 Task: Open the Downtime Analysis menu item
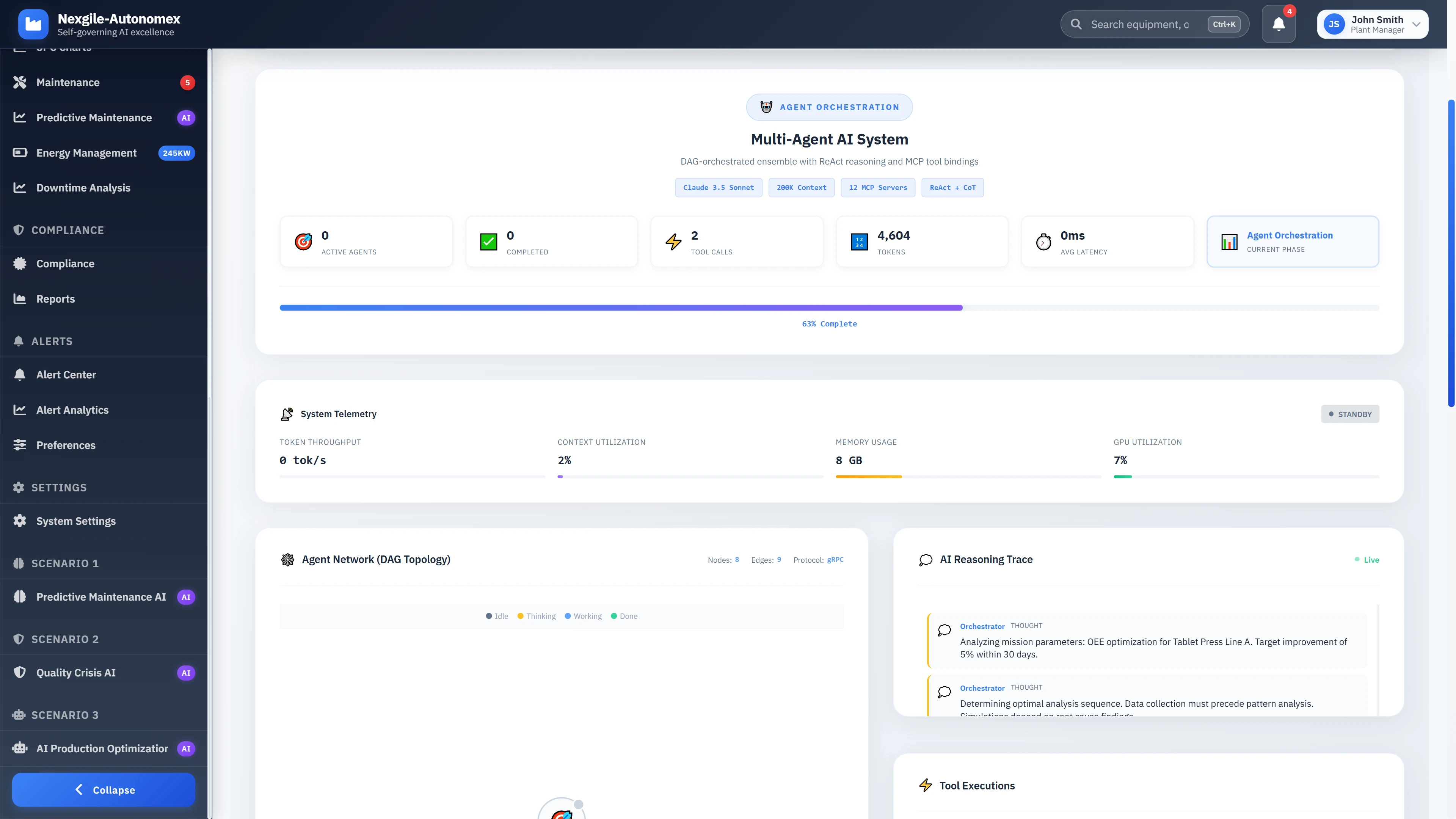[83, 188]
